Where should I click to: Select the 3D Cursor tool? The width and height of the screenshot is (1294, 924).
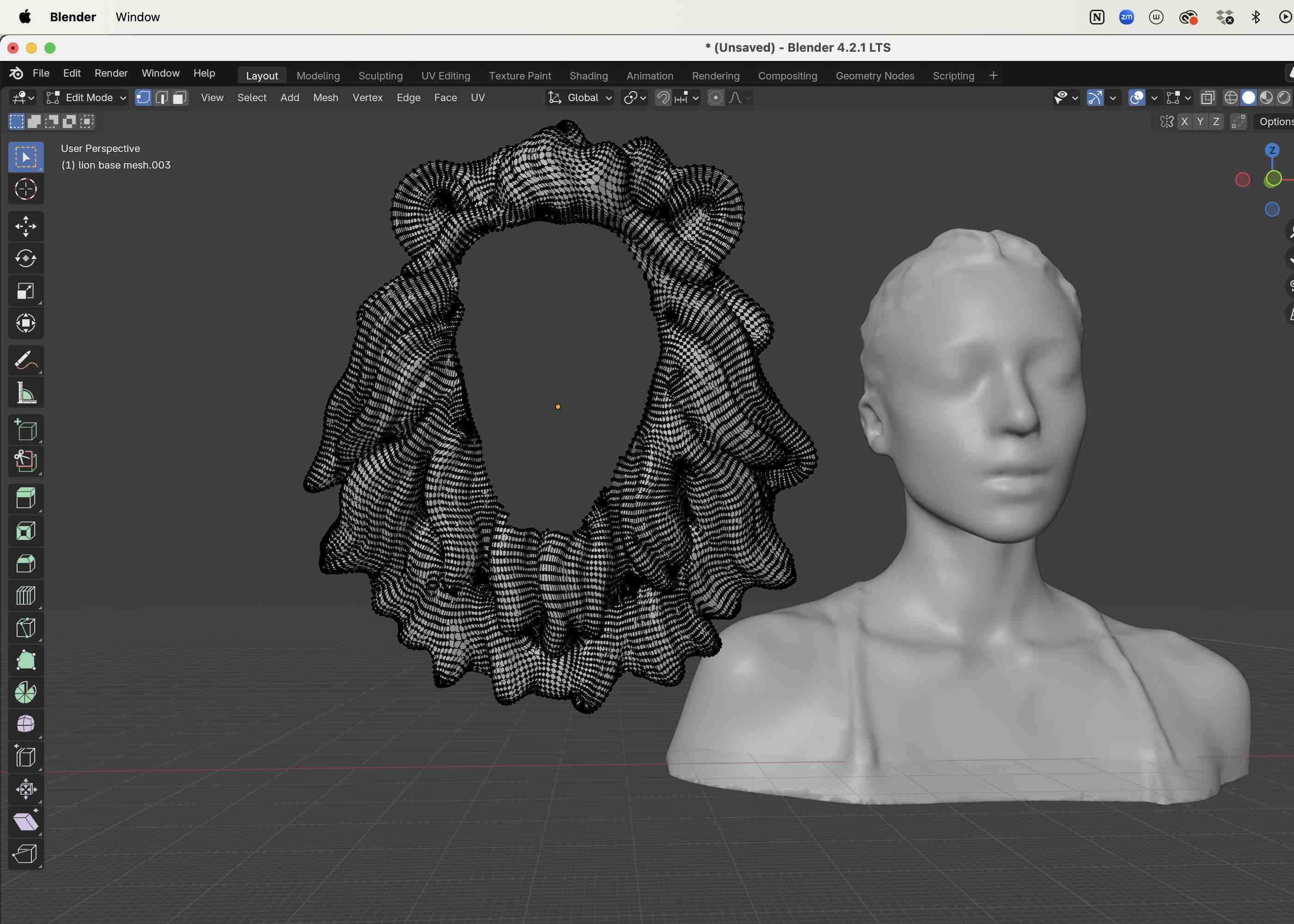coord(25,189)
